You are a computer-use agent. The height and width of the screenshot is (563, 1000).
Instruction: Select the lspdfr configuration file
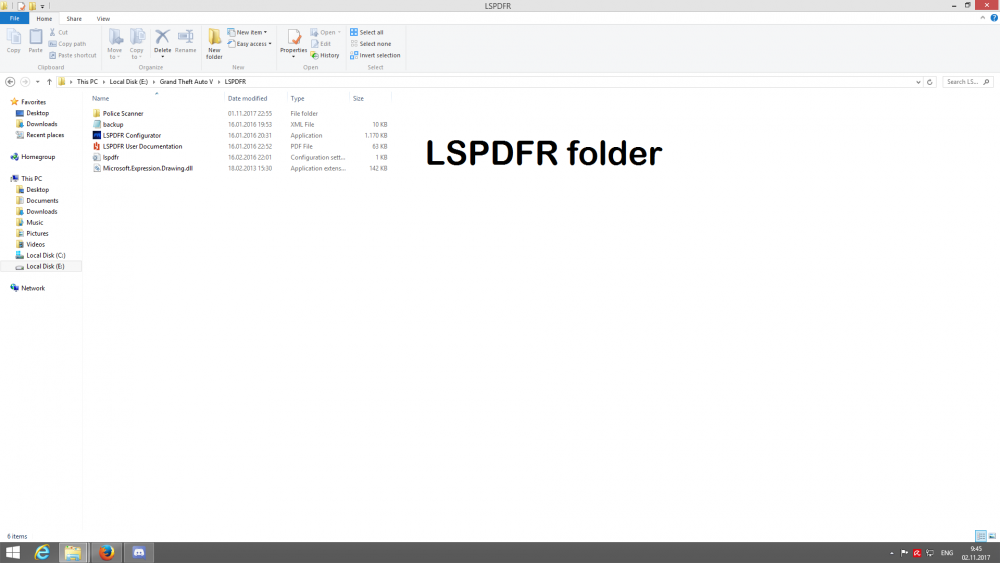pyautogui.click(x=110, y=157)
